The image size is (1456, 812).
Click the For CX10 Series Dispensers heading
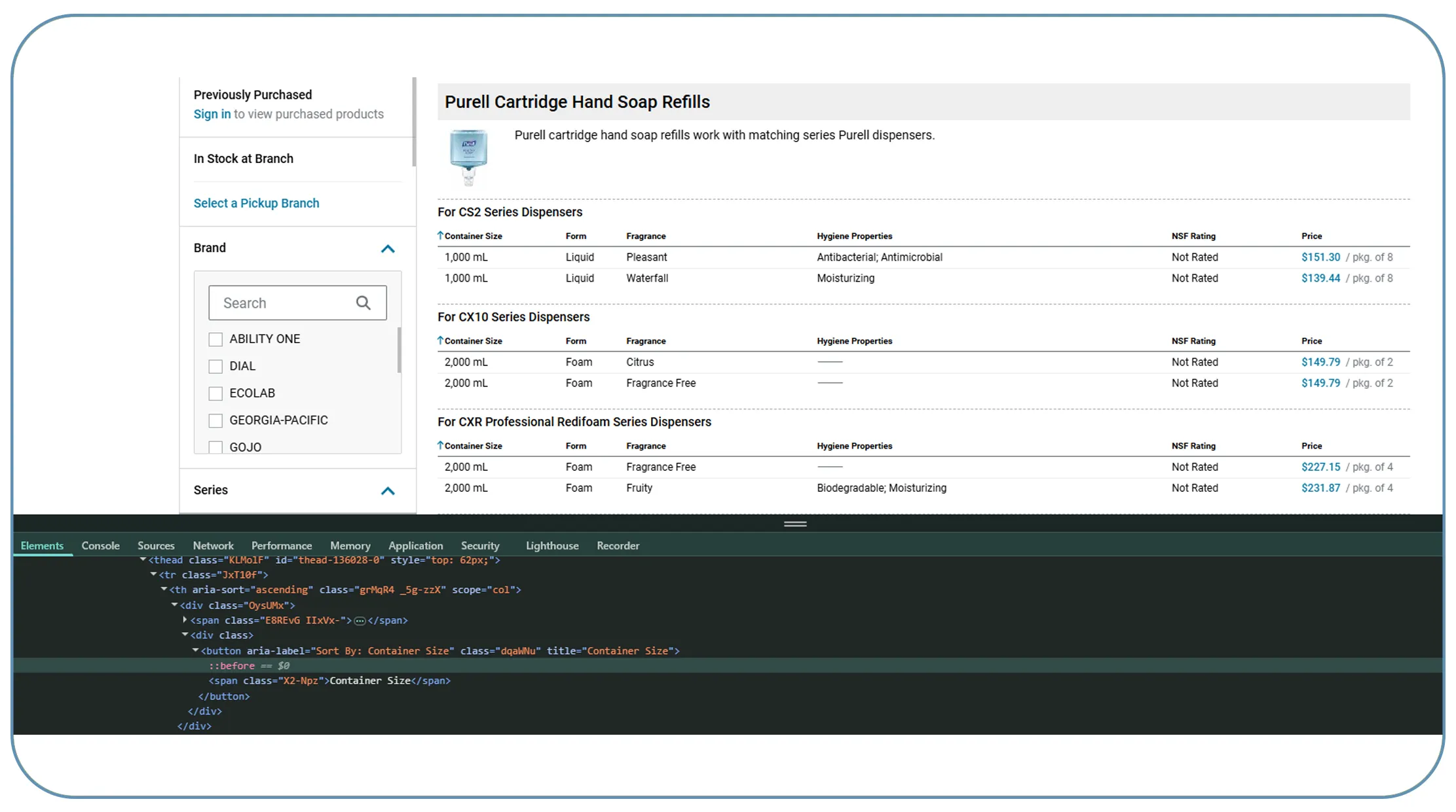[x=513, y=317]
